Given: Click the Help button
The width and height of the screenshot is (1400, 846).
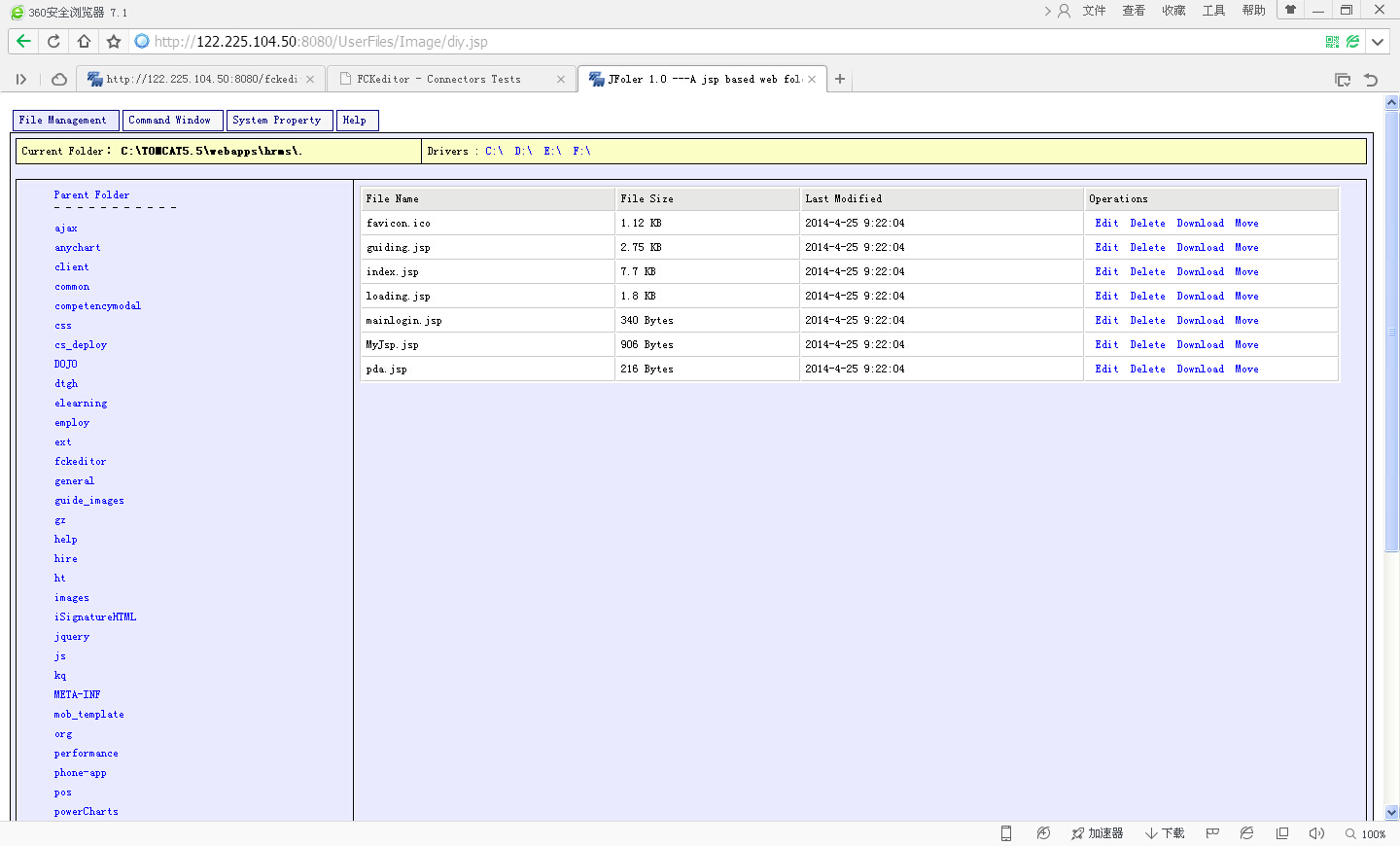Looking at the screenshot, I should pyautogui.click(x=357, y=121).
